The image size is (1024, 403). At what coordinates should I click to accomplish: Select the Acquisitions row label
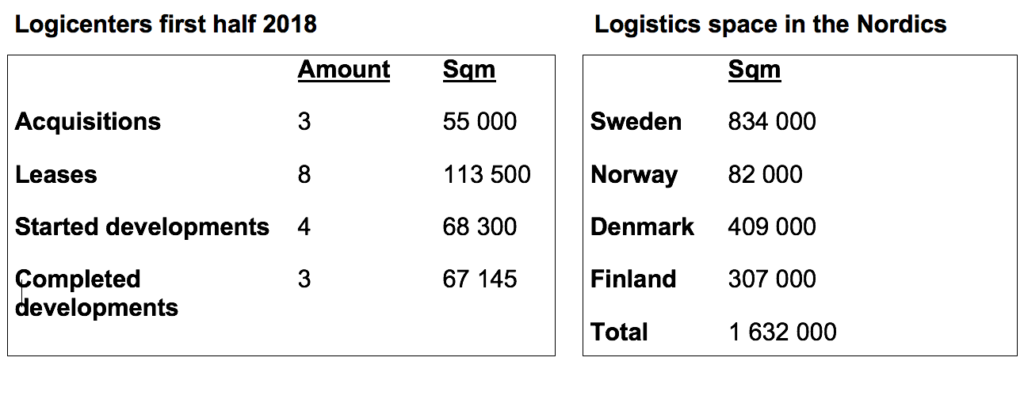coord(88,122)
